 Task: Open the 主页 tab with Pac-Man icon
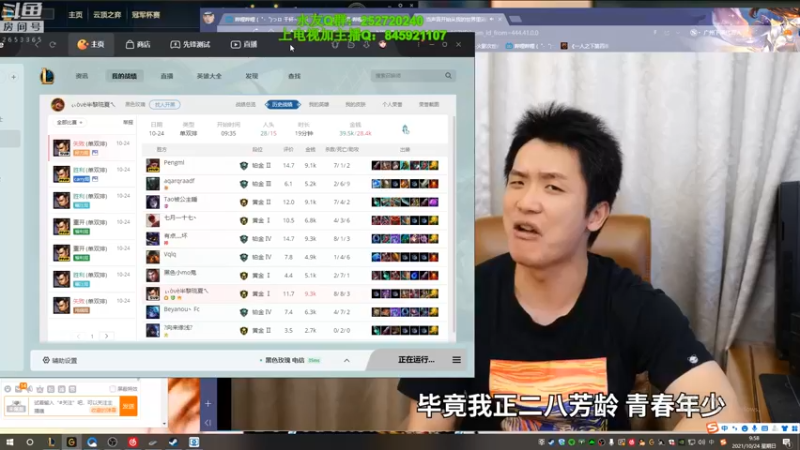(91, 44)
